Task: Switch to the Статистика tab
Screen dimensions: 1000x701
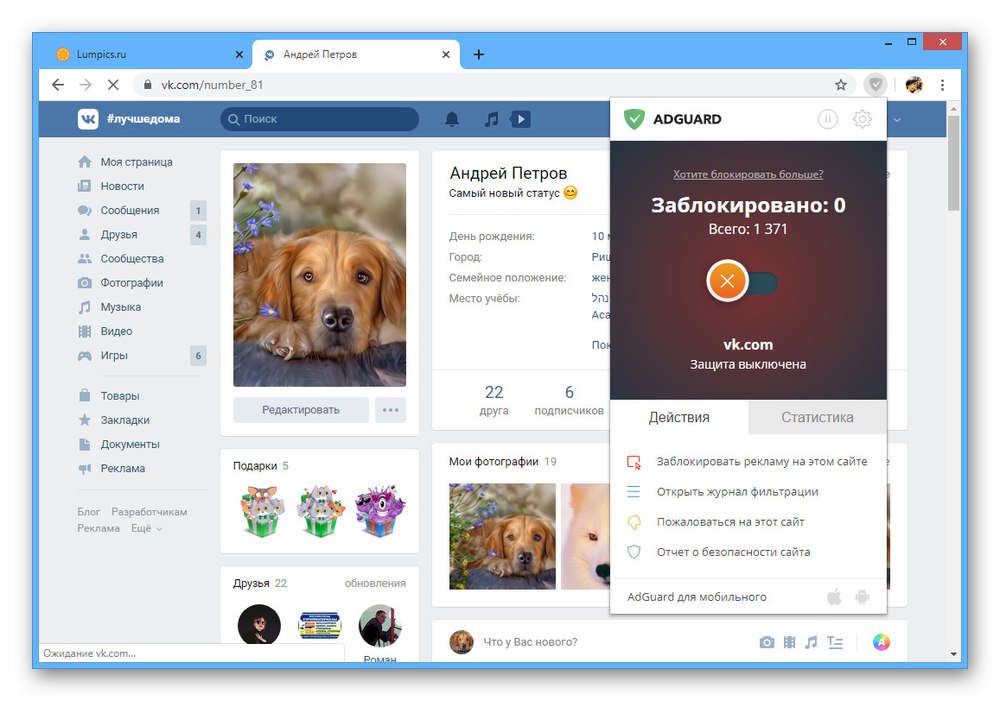Action: click(817, 417)
